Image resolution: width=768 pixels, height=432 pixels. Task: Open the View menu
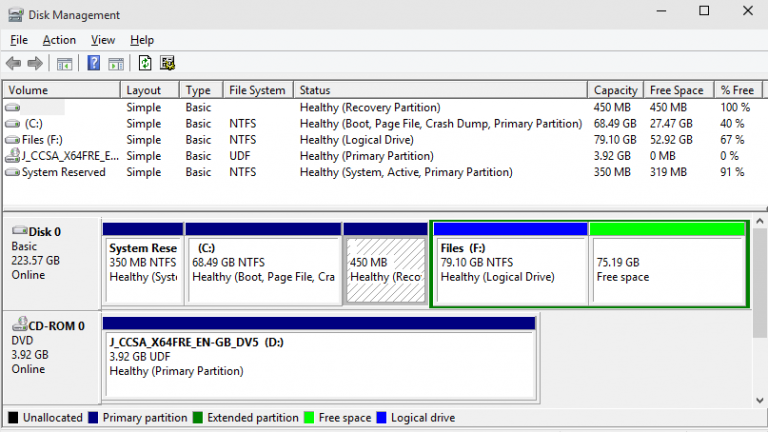(103, 40)
